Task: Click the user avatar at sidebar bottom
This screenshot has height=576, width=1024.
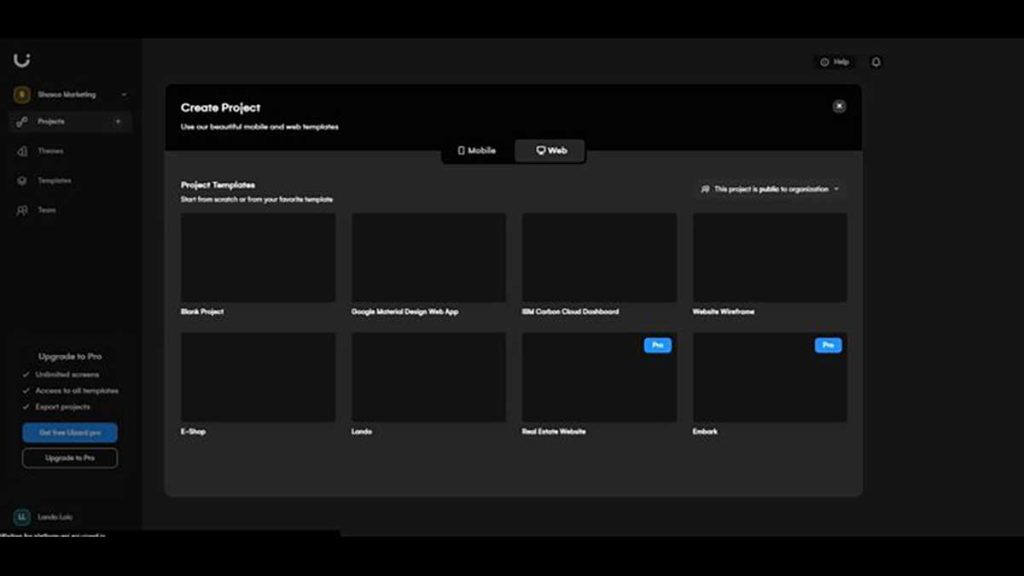Action: click(x=22, y=517)
